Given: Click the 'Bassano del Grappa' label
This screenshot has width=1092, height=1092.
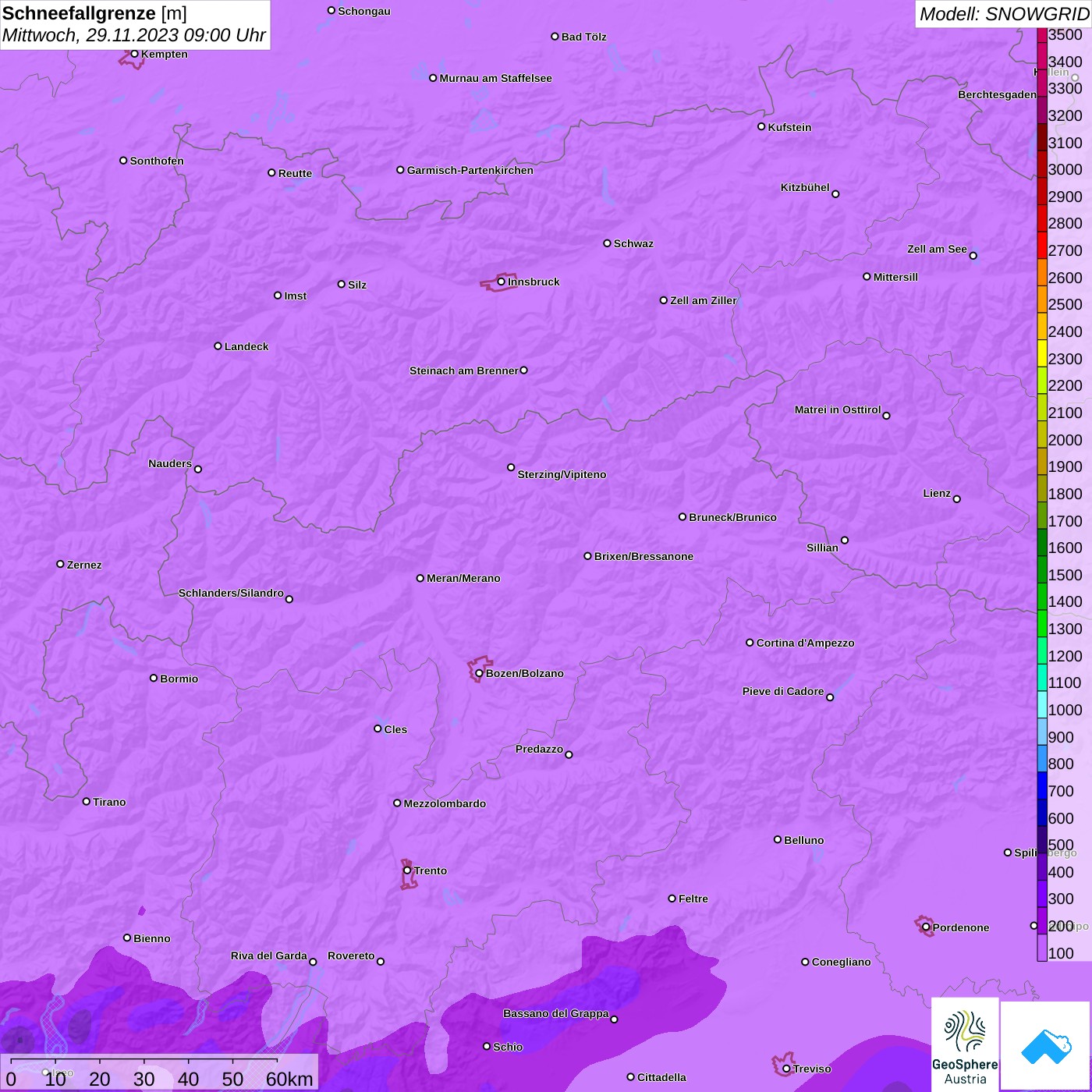Looking at the screenshot, I should click(556, 1013).
